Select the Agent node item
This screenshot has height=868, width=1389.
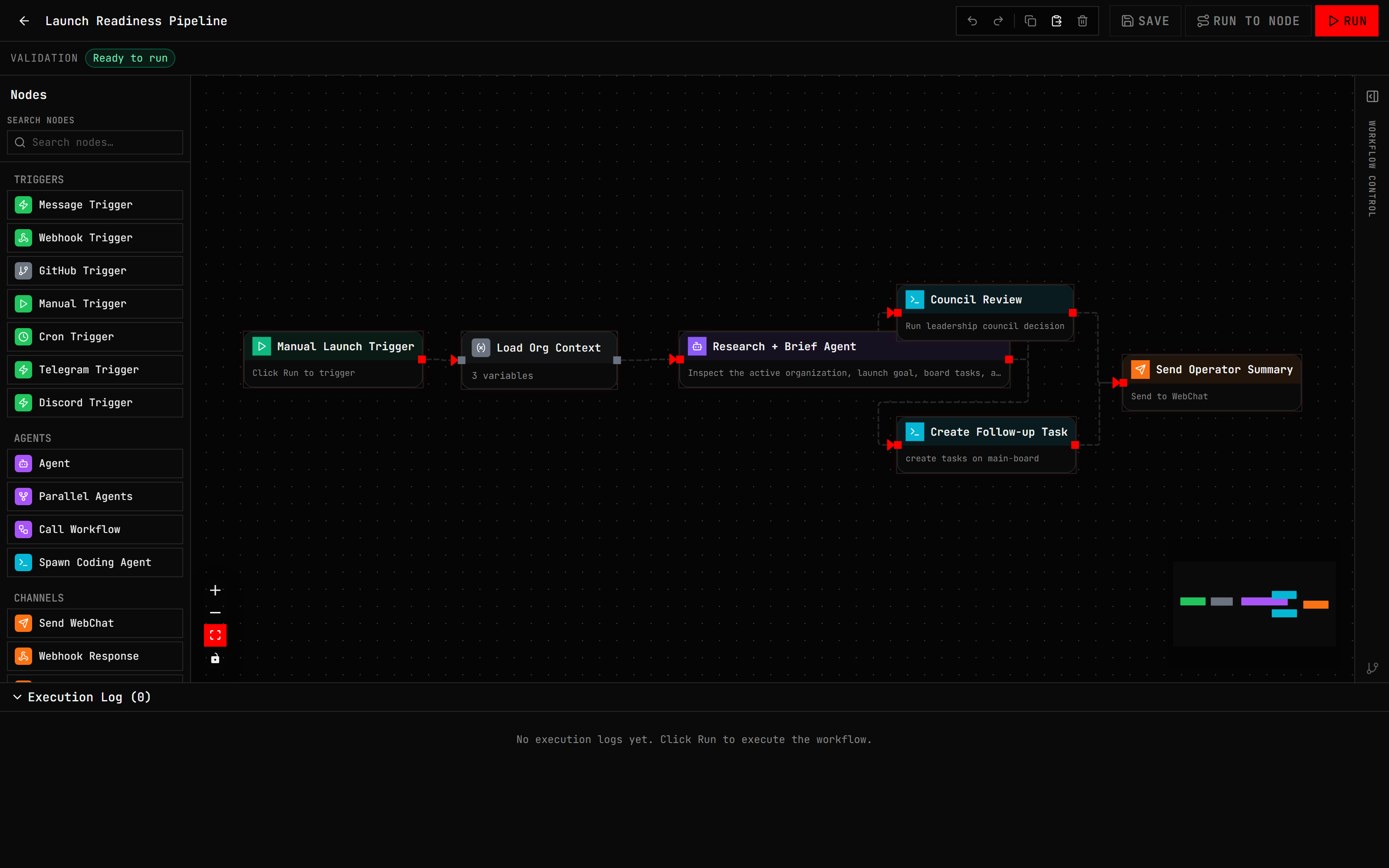coord(95,463)
